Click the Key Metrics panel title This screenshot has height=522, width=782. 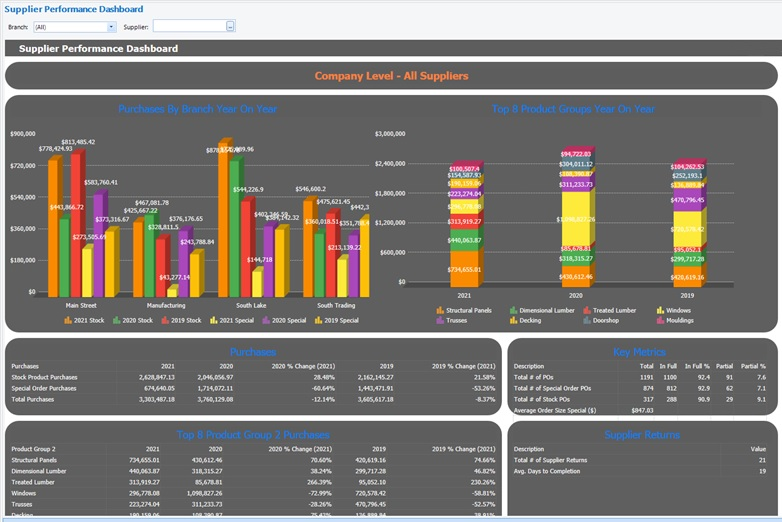(x=639, y=352)
